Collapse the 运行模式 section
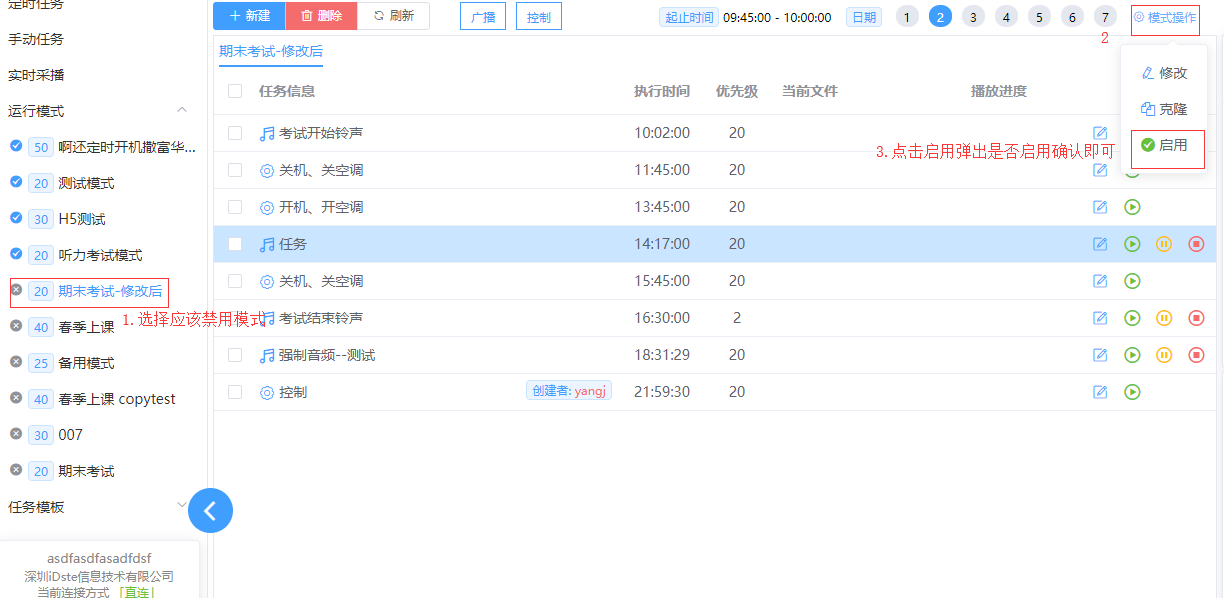1224x598 pixels. click(182, 110)
